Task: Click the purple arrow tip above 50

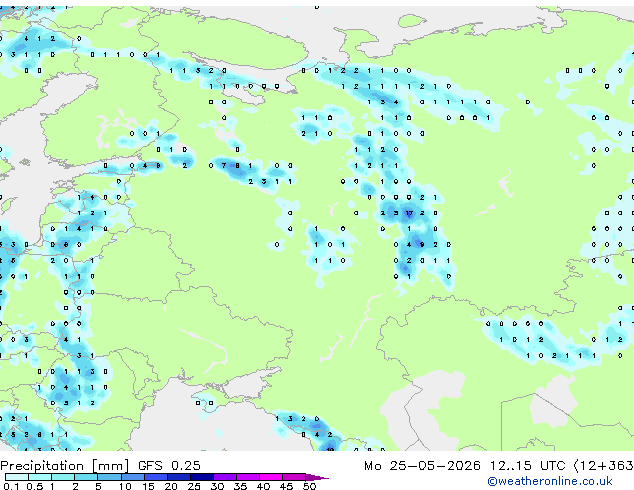Action: coord(317,477)
